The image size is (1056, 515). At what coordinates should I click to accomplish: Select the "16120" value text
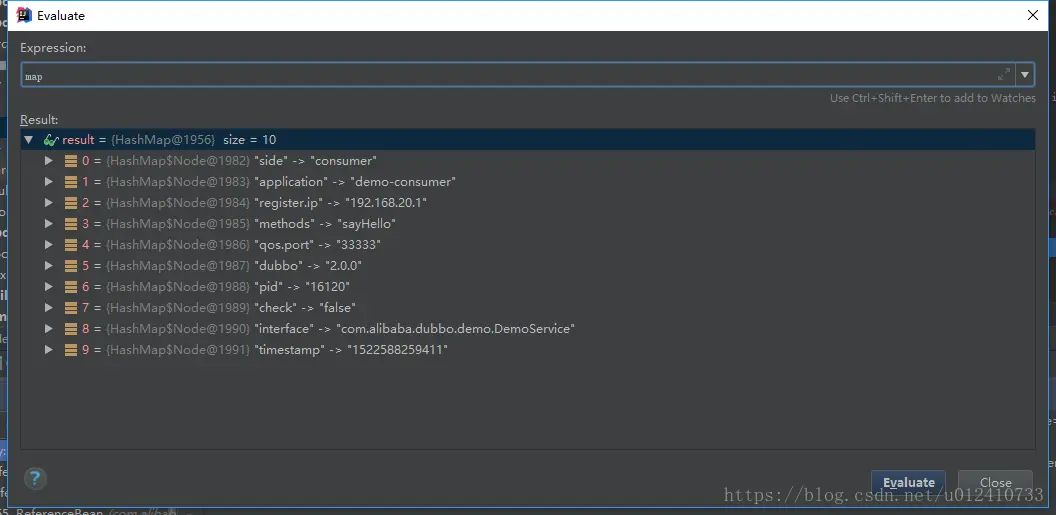pyautogui.click(x=327, y=287)
